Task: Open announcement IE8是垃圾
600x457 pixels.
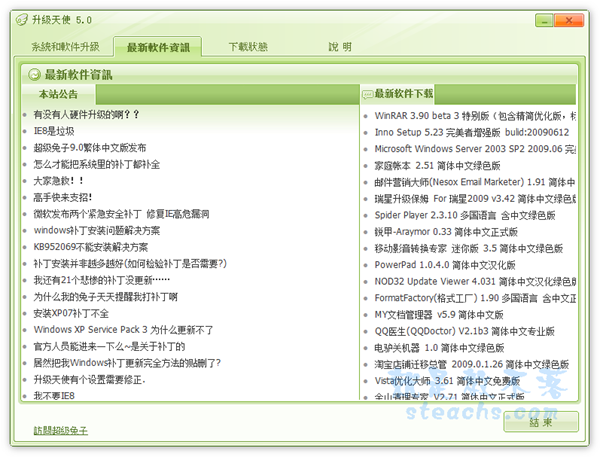Action: click(54, 131)
